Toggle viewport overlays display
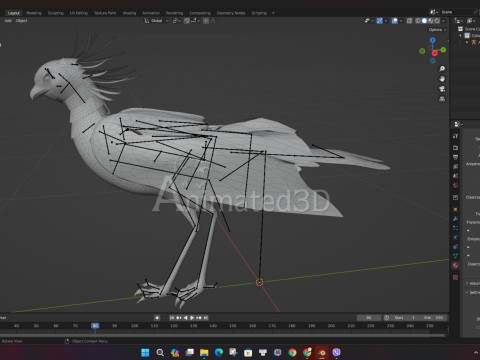480x360 pixels. [395, 21]
